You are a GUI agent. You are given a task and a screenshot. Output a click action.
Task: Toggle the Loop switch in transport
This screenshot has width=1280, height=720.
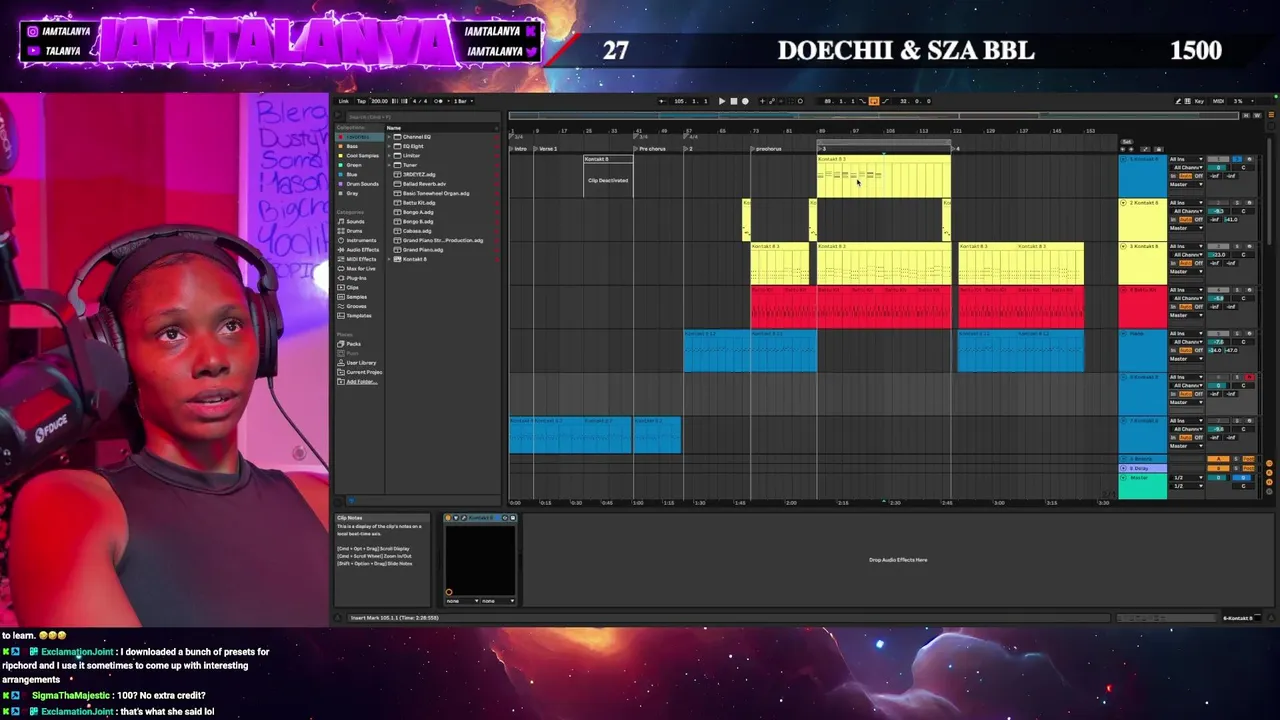873,101
